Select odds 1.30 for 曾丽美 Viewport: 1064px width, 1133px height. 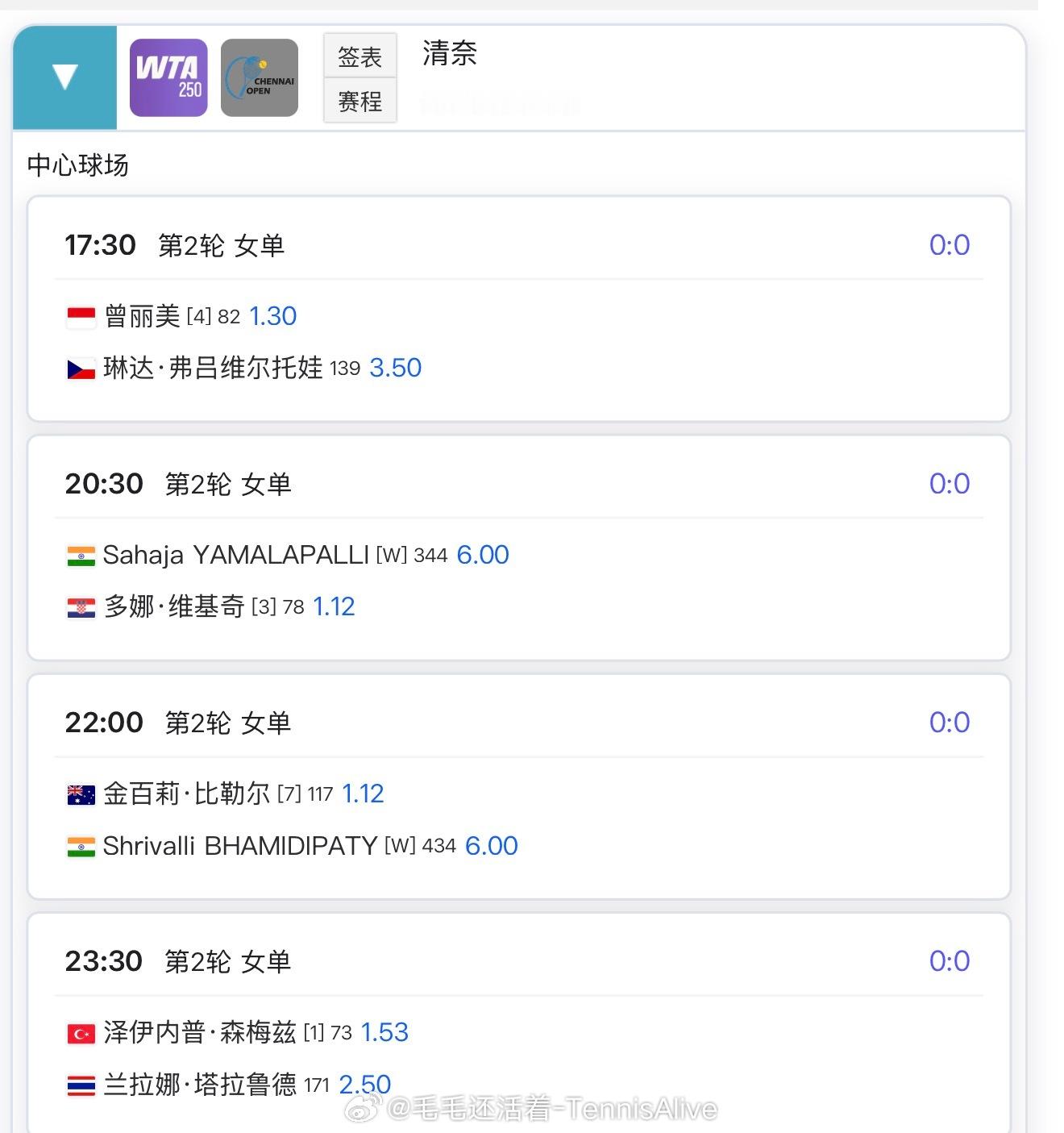(x=273, y=316)
